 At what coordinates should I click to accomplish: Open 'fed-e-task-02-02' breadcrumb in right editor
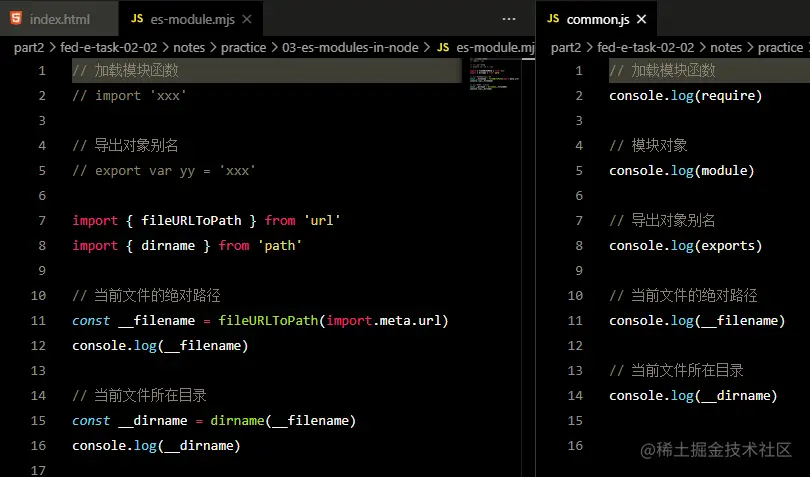(646, 48)
